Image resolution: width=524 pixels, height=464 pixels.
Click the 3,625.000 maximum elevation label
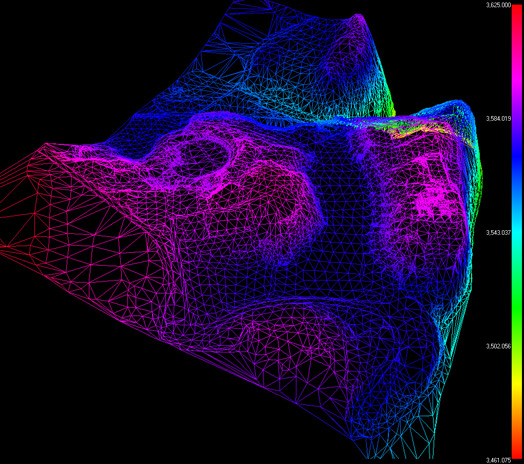click(499, 5)
